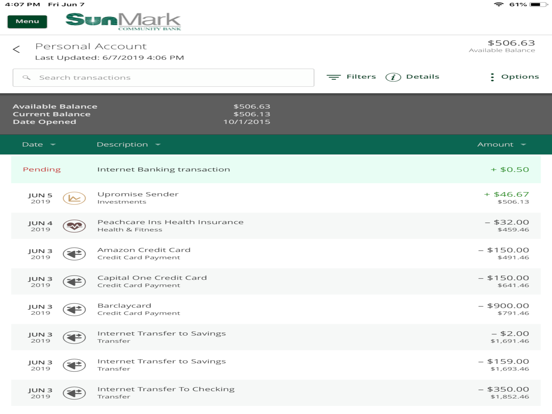Click the header $506.63 Available Balance
The width and height of the screenshot is (552, 414).
(502, 46)
